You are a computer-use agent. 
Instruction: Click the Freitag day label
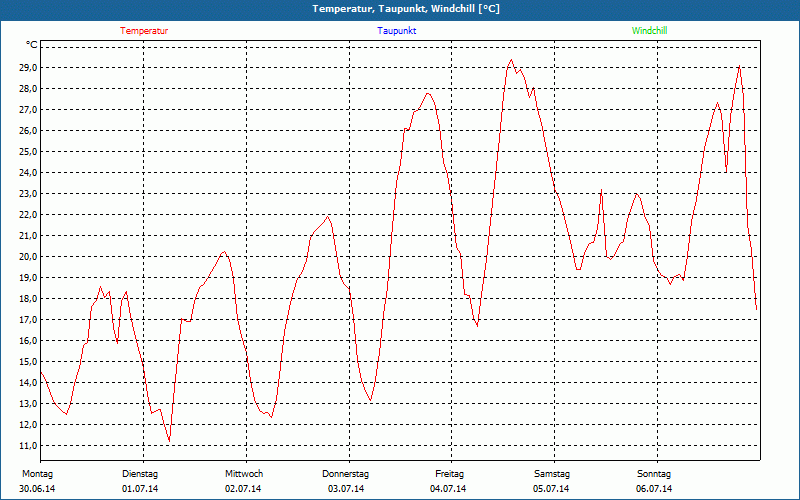click(449, 474)
